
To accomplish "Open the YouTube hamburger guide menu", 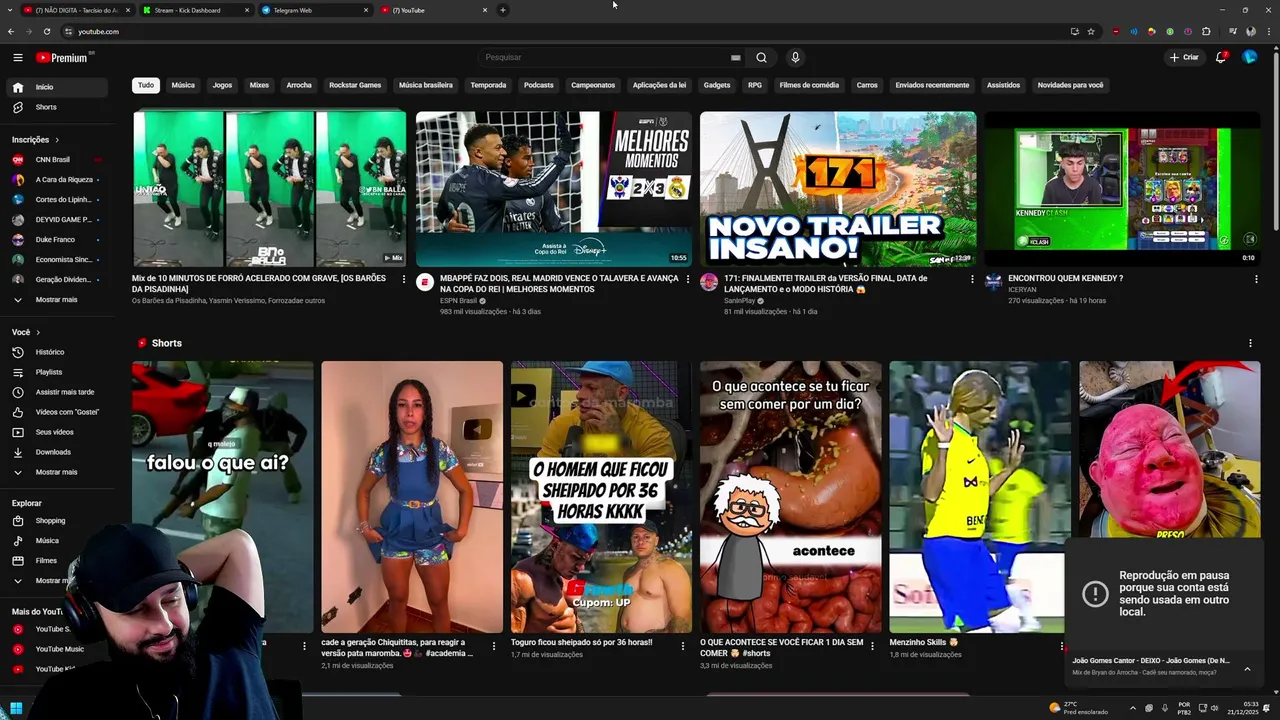I will point(17,57).
